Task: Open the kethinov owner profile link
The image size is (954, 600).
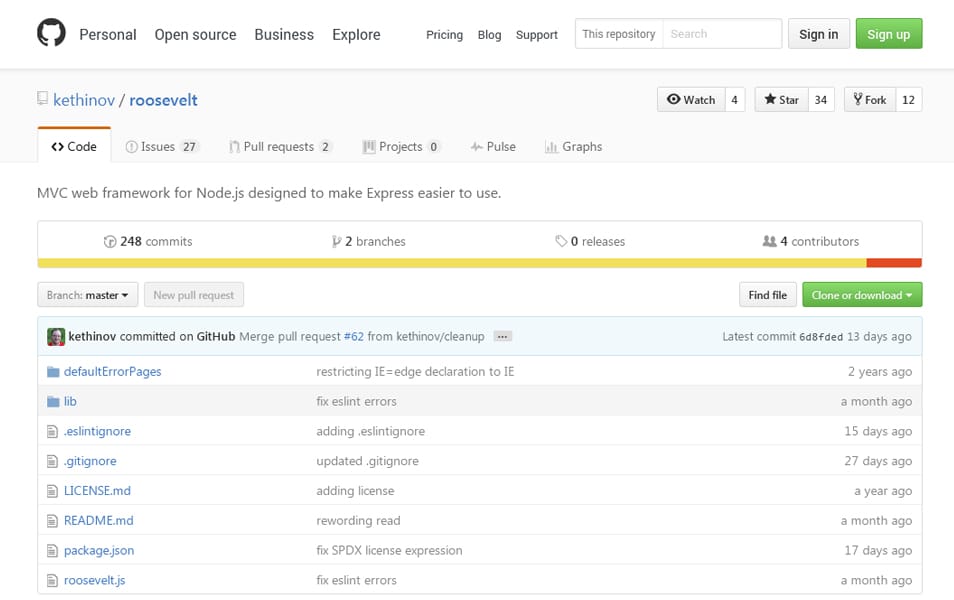Action: point(84,100)
